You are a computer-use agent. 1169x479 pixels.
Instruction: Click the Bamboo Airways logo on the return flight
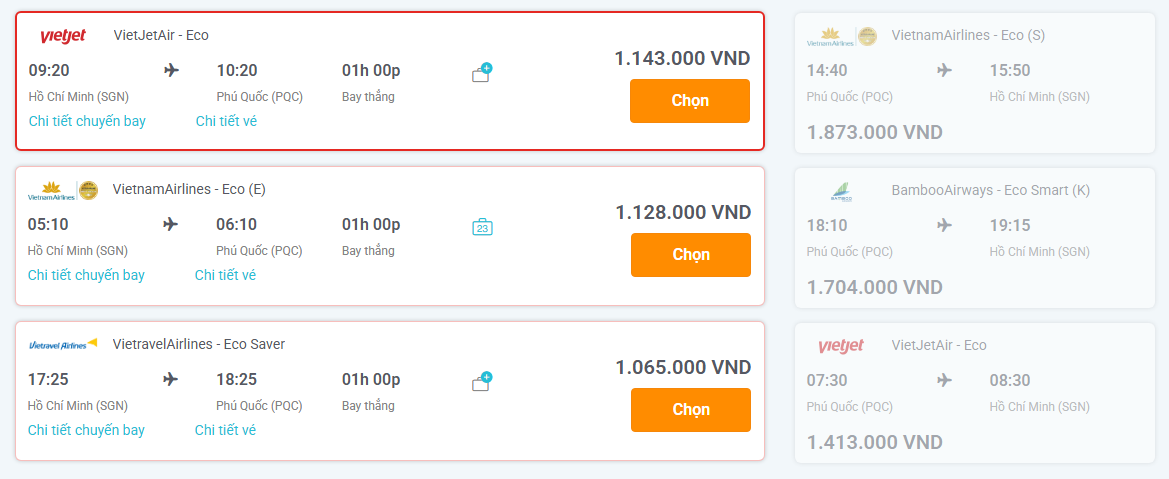tap(841, 192)
